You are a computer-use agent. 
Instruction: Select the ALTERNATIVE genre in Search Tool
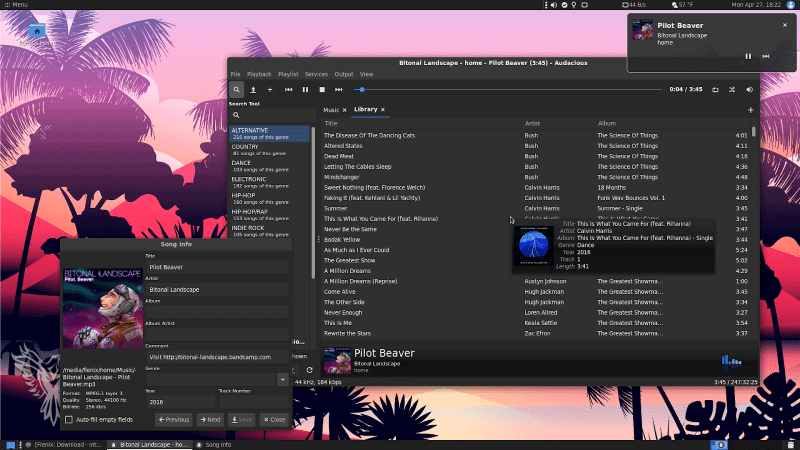point(269,133)
